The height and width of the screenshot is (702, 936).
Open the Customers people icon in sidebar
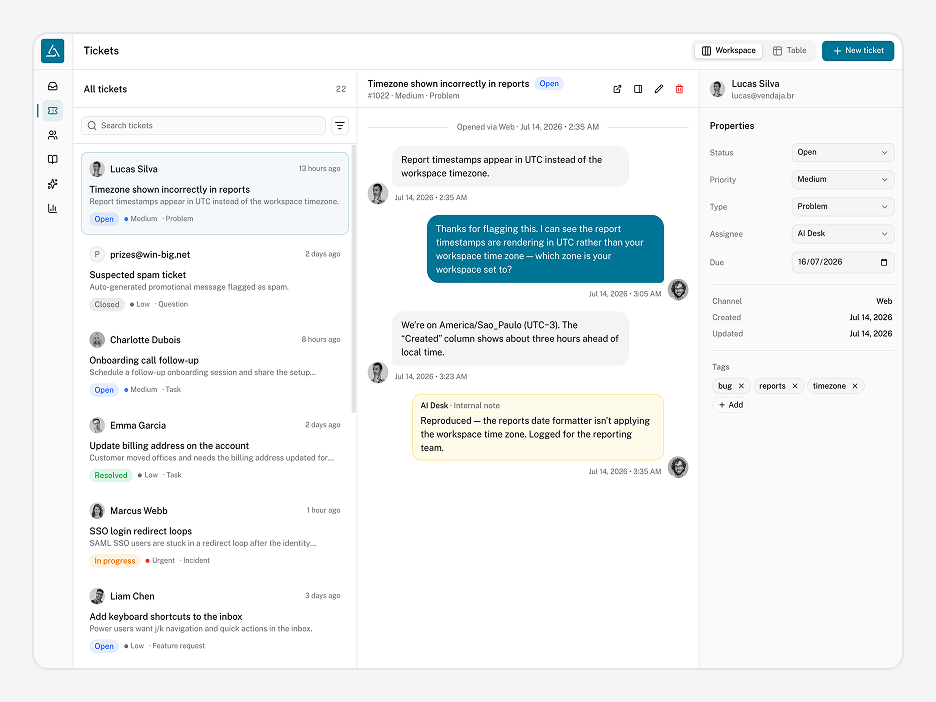[53, 135]
